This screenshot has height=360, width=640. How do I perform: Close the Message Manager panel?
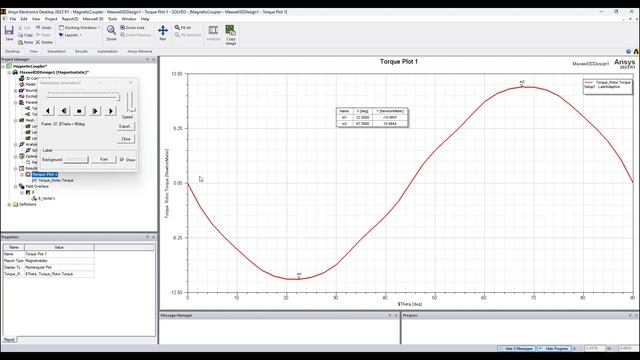click(396, 316)
